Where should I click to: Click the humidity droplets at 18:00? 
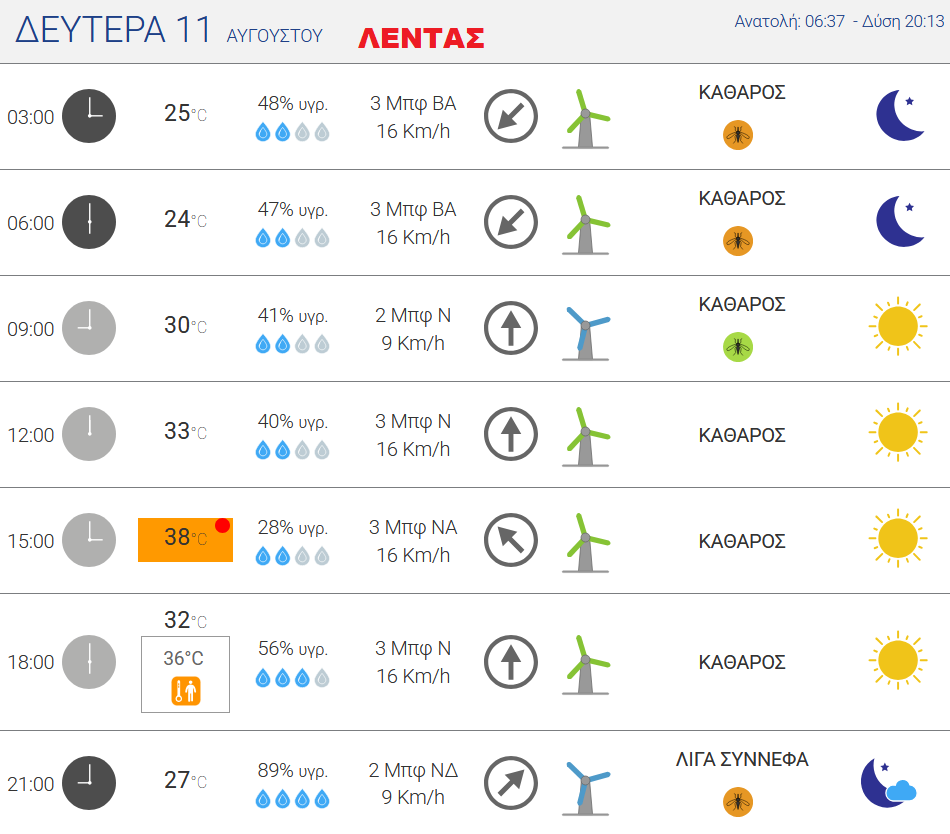[293, 678]
